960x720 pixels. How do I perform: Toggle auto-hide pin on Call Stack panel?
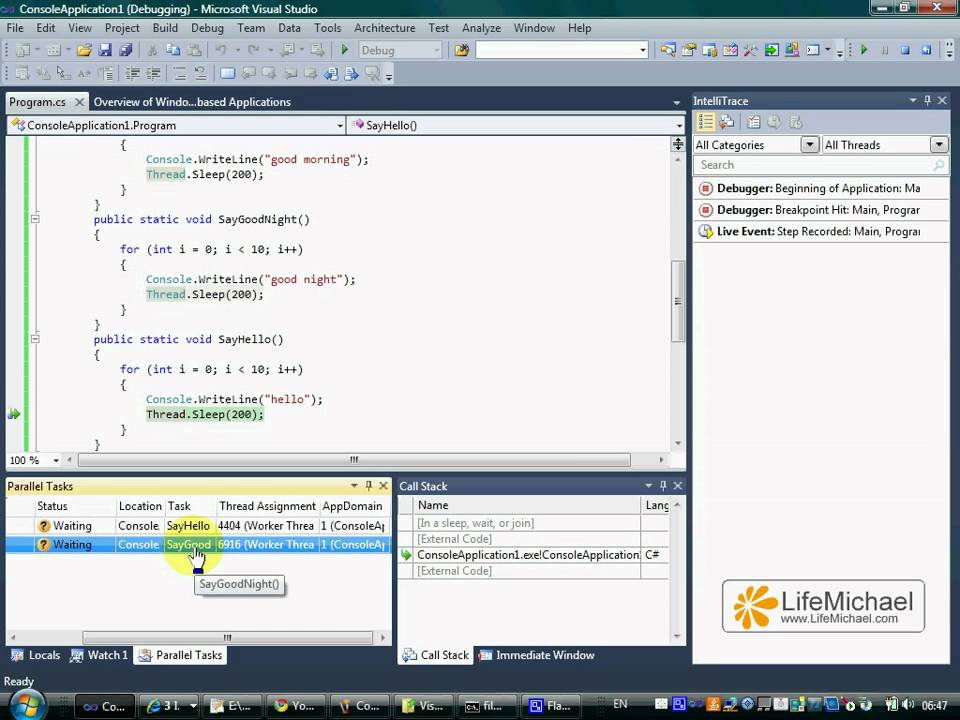click(663, 486)
